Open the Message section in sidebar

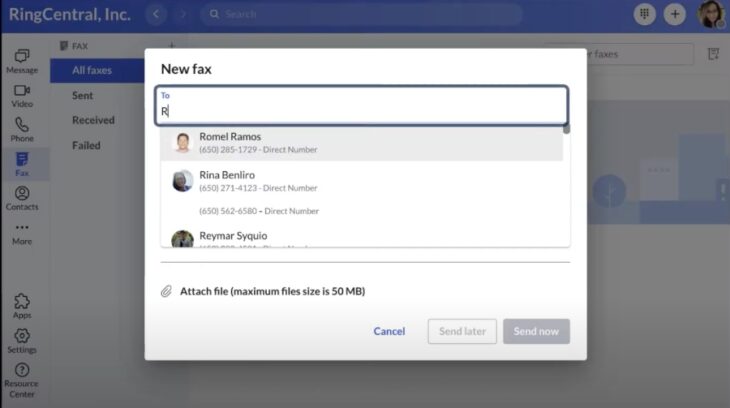(22, 60)
